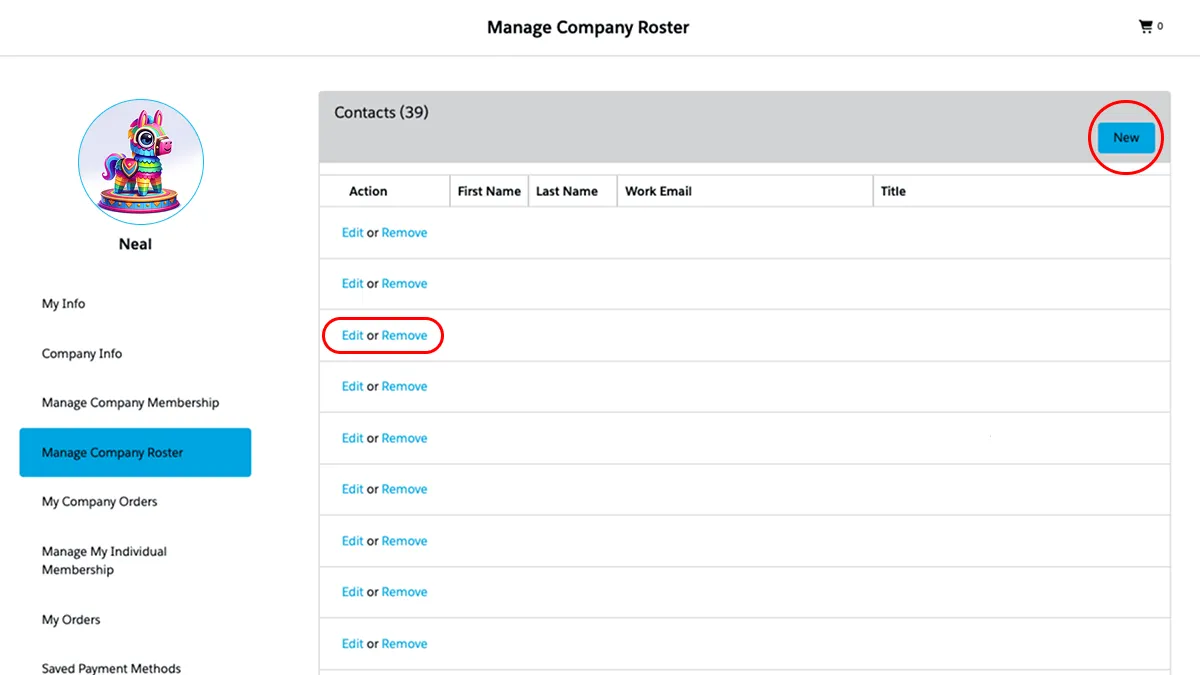This screenshot has height=675, width=1200.
Task: Select My Info in the sidebar
Action: (x=63, y=303)
